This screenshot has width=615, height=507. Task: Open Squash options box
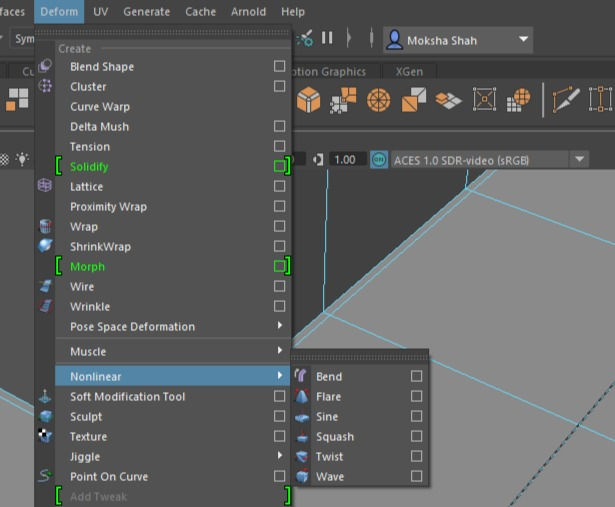click(x=417, y=436)
